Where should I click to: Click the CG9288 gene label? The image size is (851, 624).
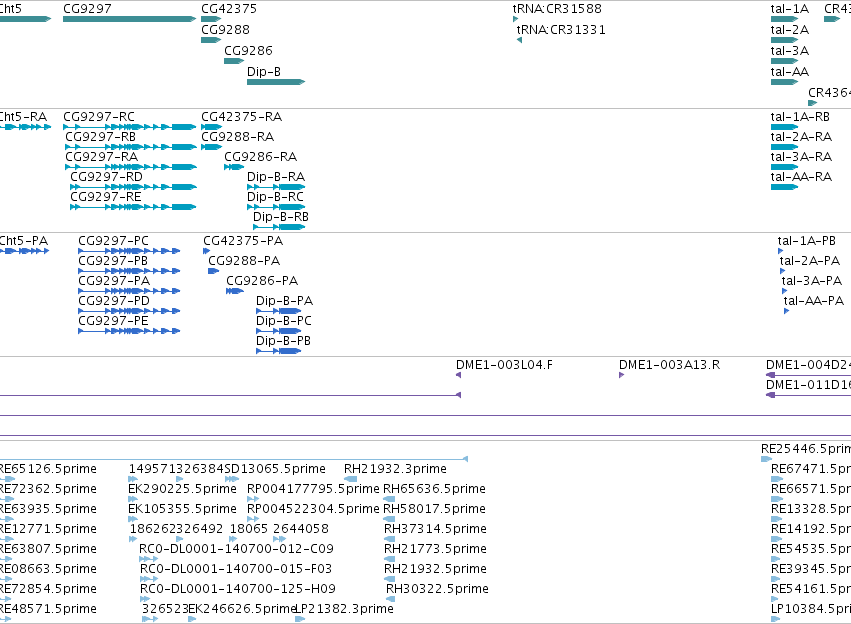click(x=225, y=30)
